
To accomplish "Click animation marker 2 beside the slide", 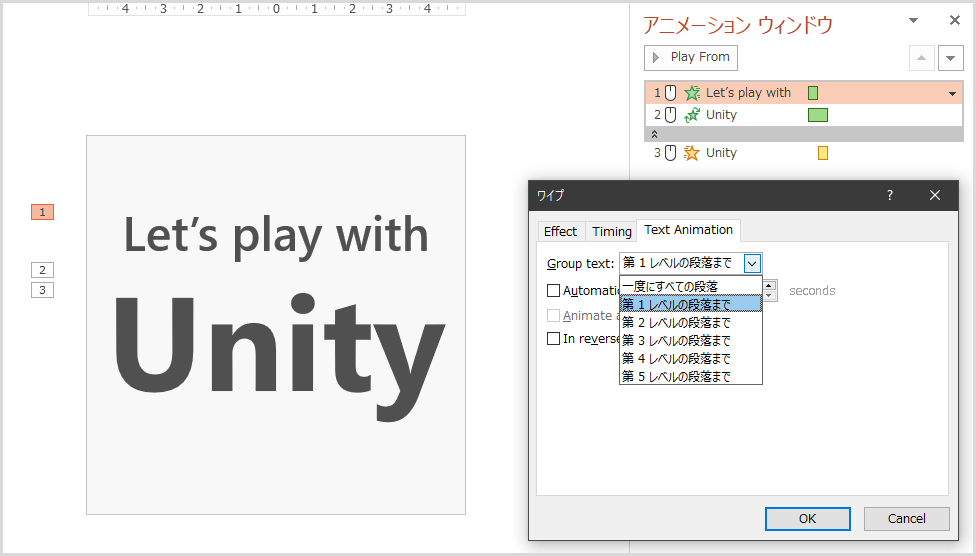I will (42, 270).
